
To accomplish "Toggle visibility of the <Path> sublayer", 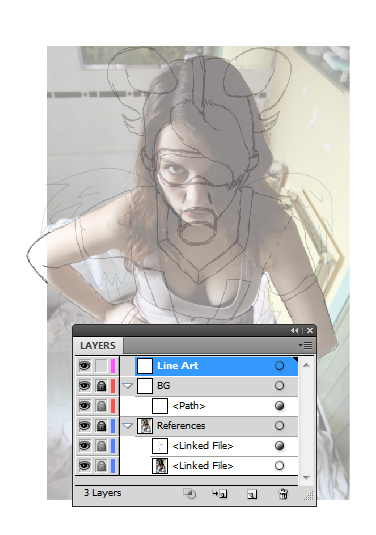I will (x=85, y=406).
